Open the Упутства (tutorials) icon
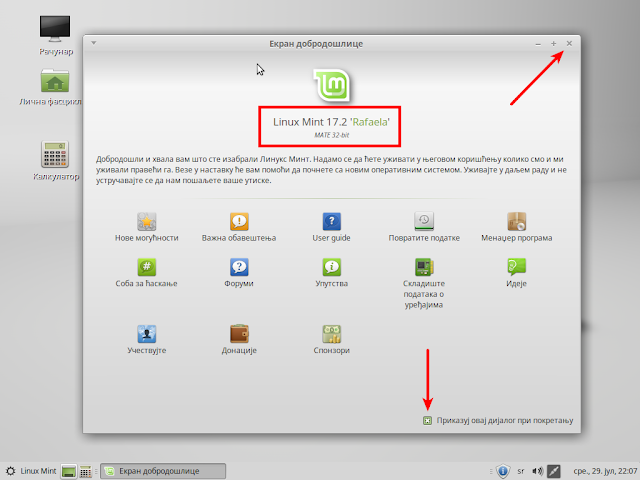 (x=331, y=267)
